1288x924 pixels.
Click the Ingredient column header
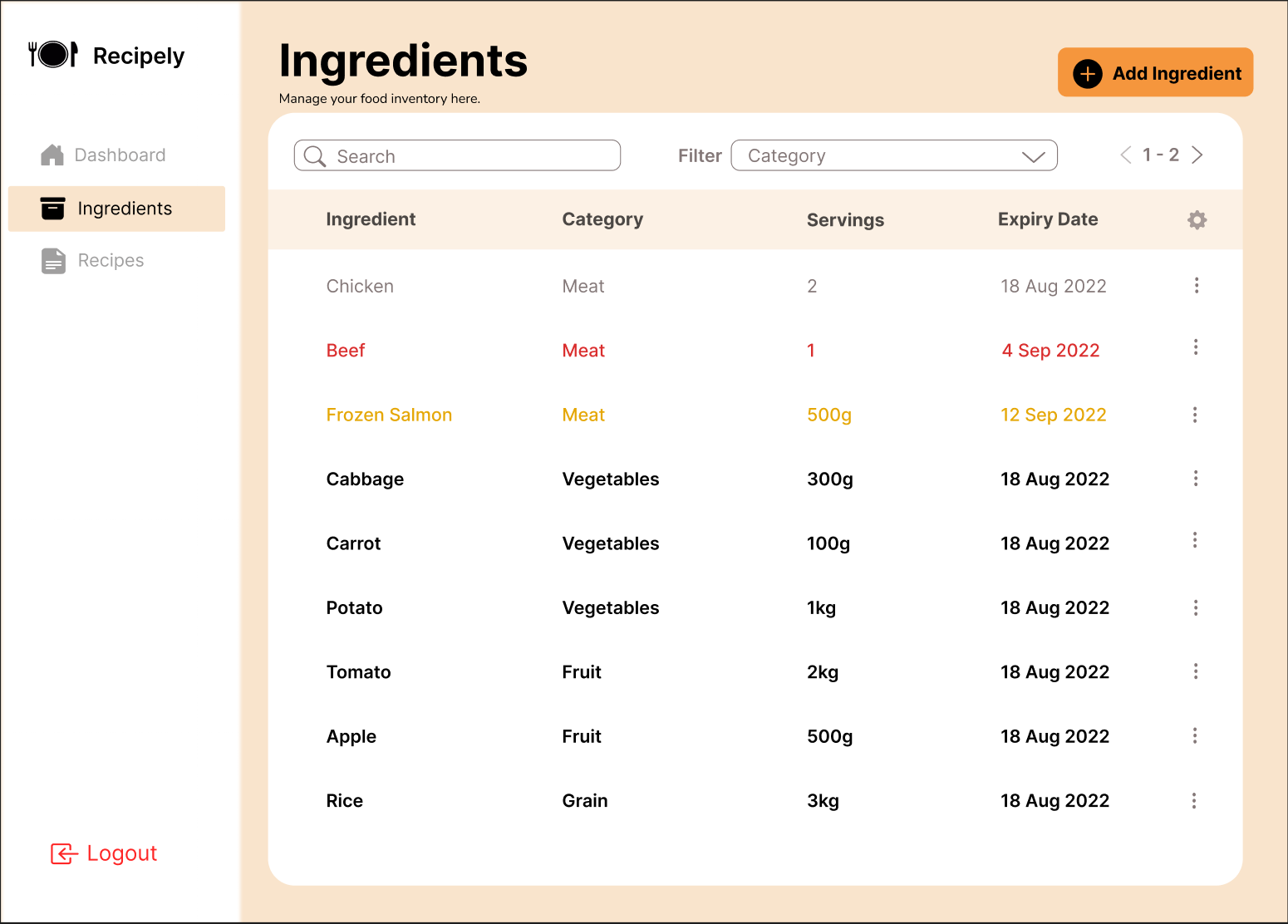click(371, 219)
